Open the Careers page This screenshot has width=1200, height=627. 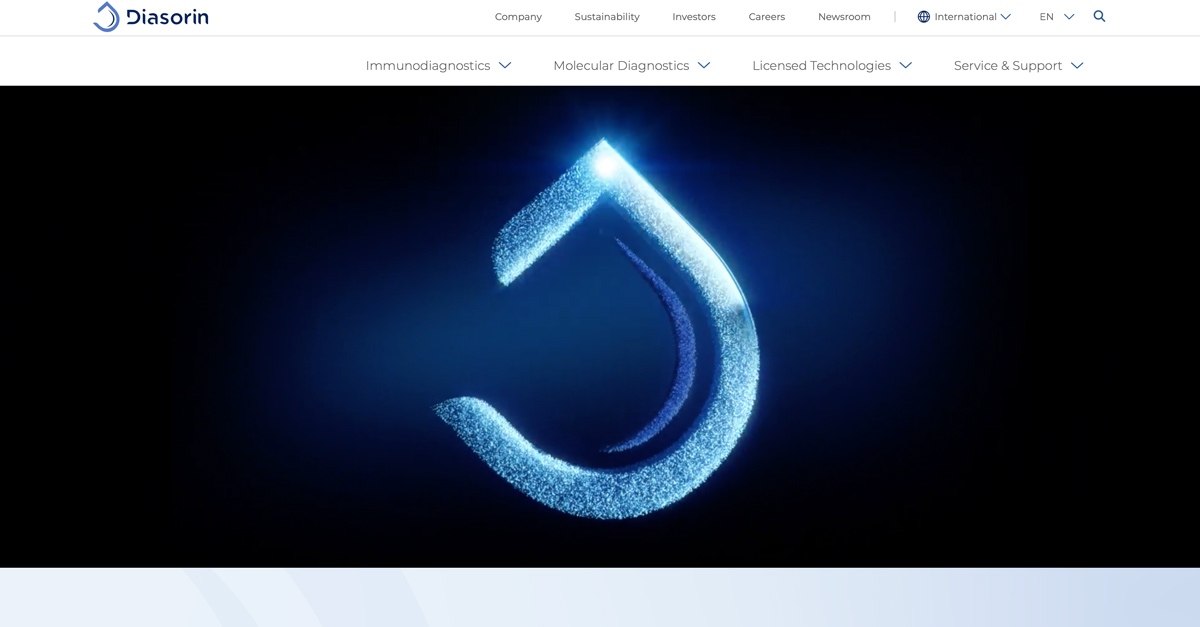[767, 17]
